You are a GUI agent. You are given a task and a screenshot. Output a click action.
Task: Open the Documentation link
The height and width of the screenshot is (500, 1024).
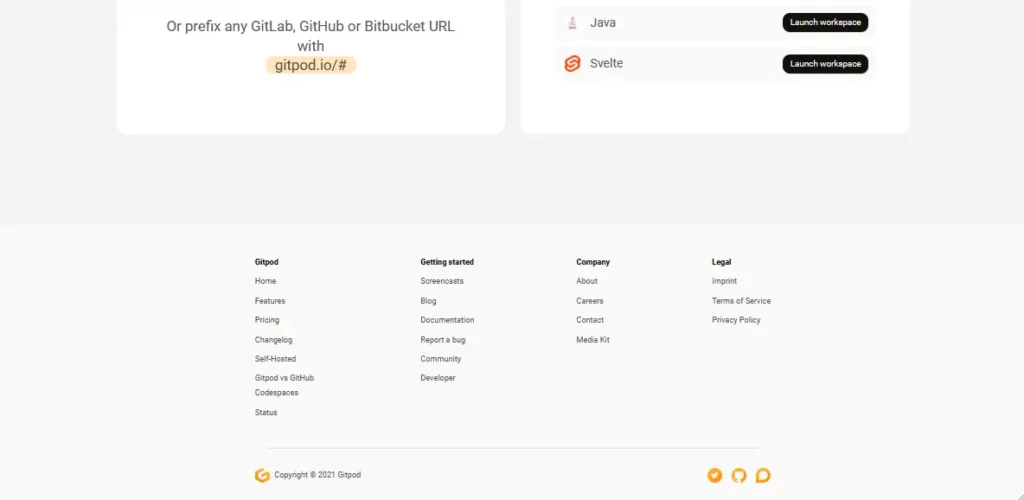(x=447, y=320)
